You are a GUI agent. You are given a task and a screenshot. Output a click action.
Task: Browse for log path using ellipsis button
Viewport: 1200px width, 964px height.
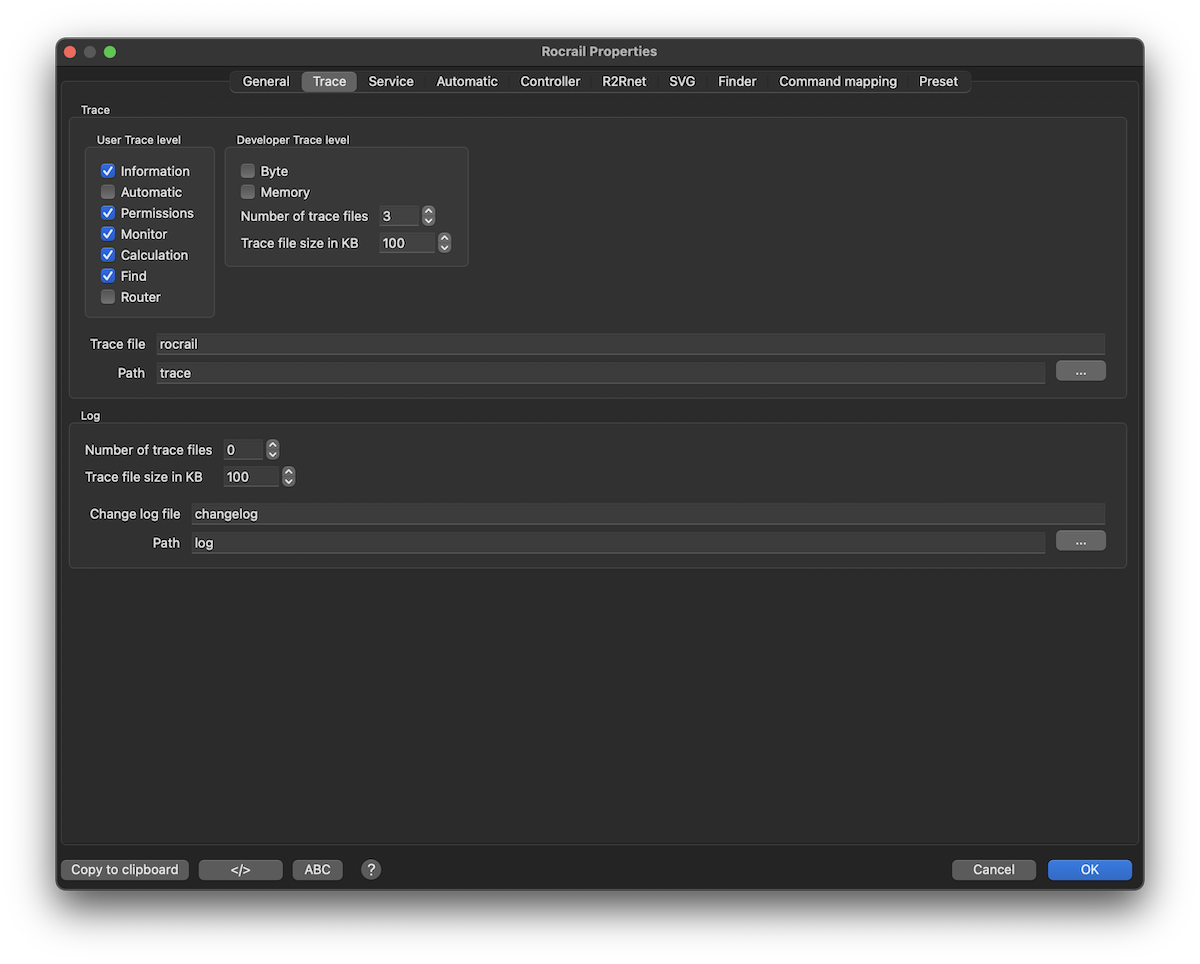[x=1080, y=541]
